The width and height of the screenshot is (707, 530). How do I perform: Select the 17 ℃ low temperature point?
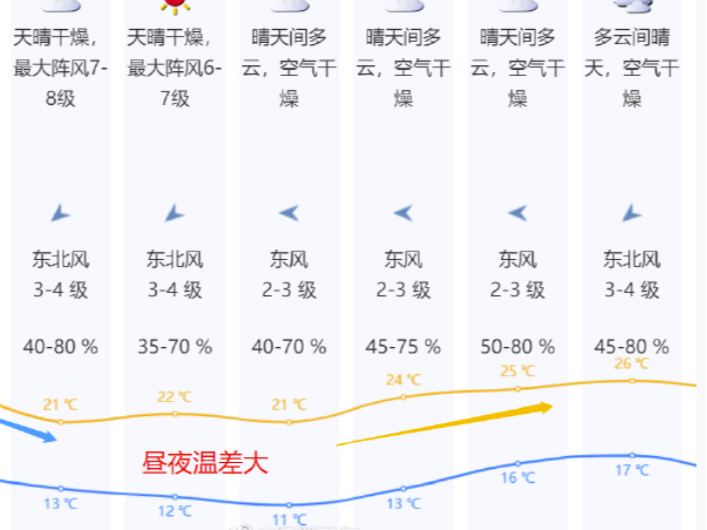pyautogui.click(x=632, y=456)
